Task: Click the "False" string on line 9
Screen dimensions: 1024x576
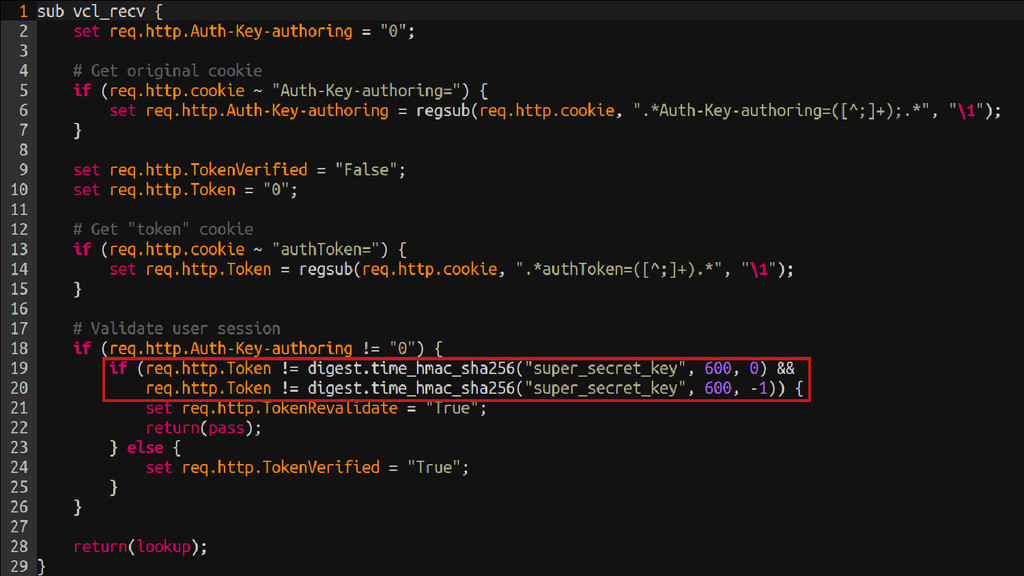Action: tap(366, 170)
